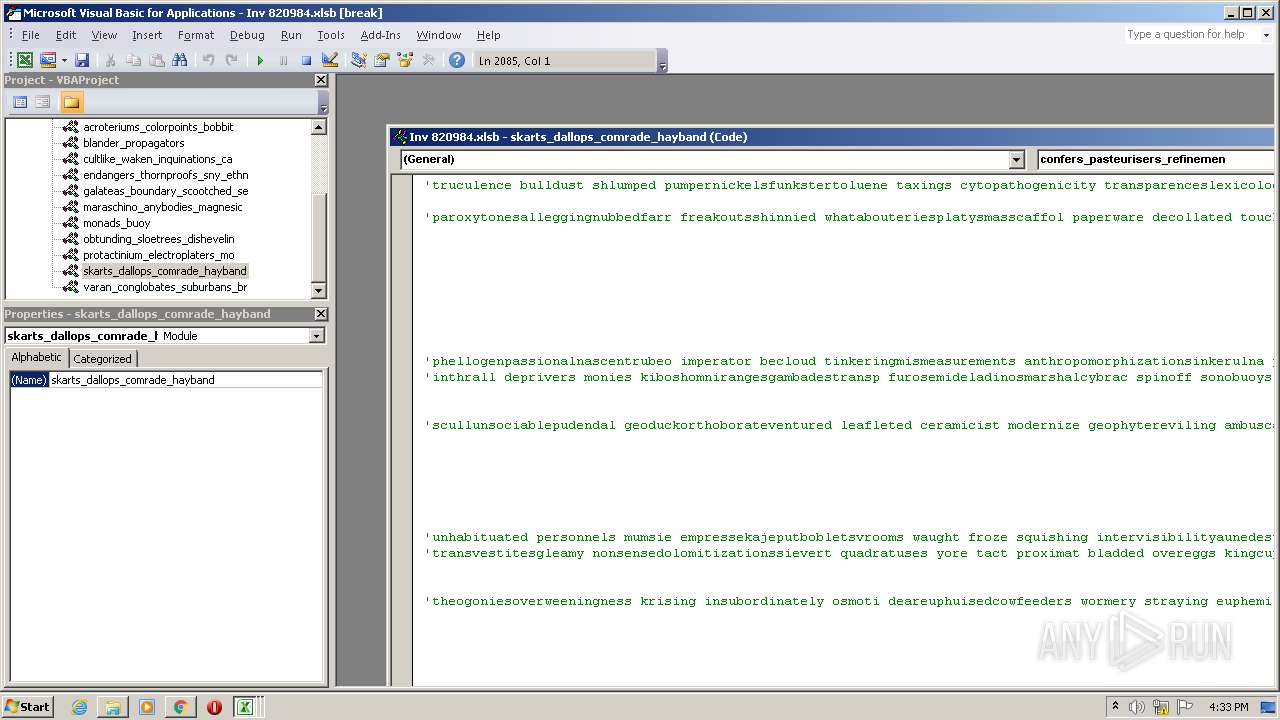Viewport: 1280px width, 720px height.
Task: Open the Window menu
Action: click(x=439, y=35)
